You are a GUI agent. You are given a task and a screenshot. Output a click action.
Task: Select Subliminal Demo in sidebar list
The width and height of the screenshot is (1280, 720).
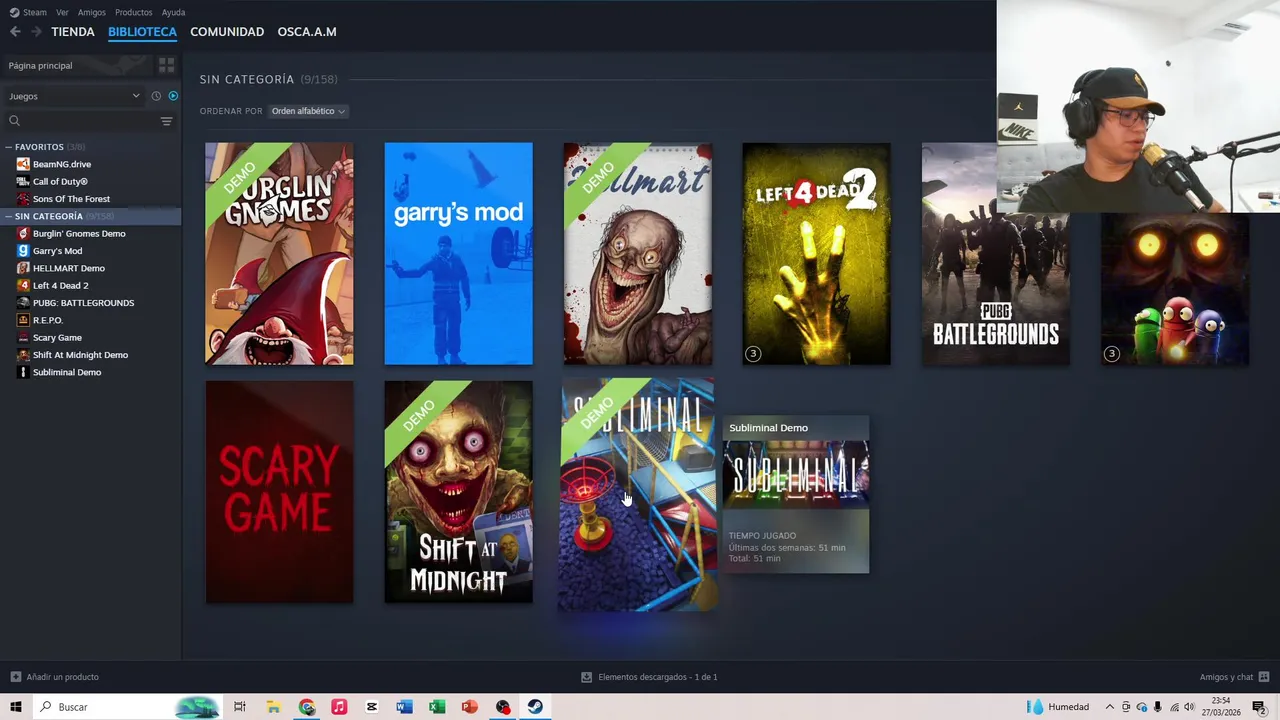67,372
